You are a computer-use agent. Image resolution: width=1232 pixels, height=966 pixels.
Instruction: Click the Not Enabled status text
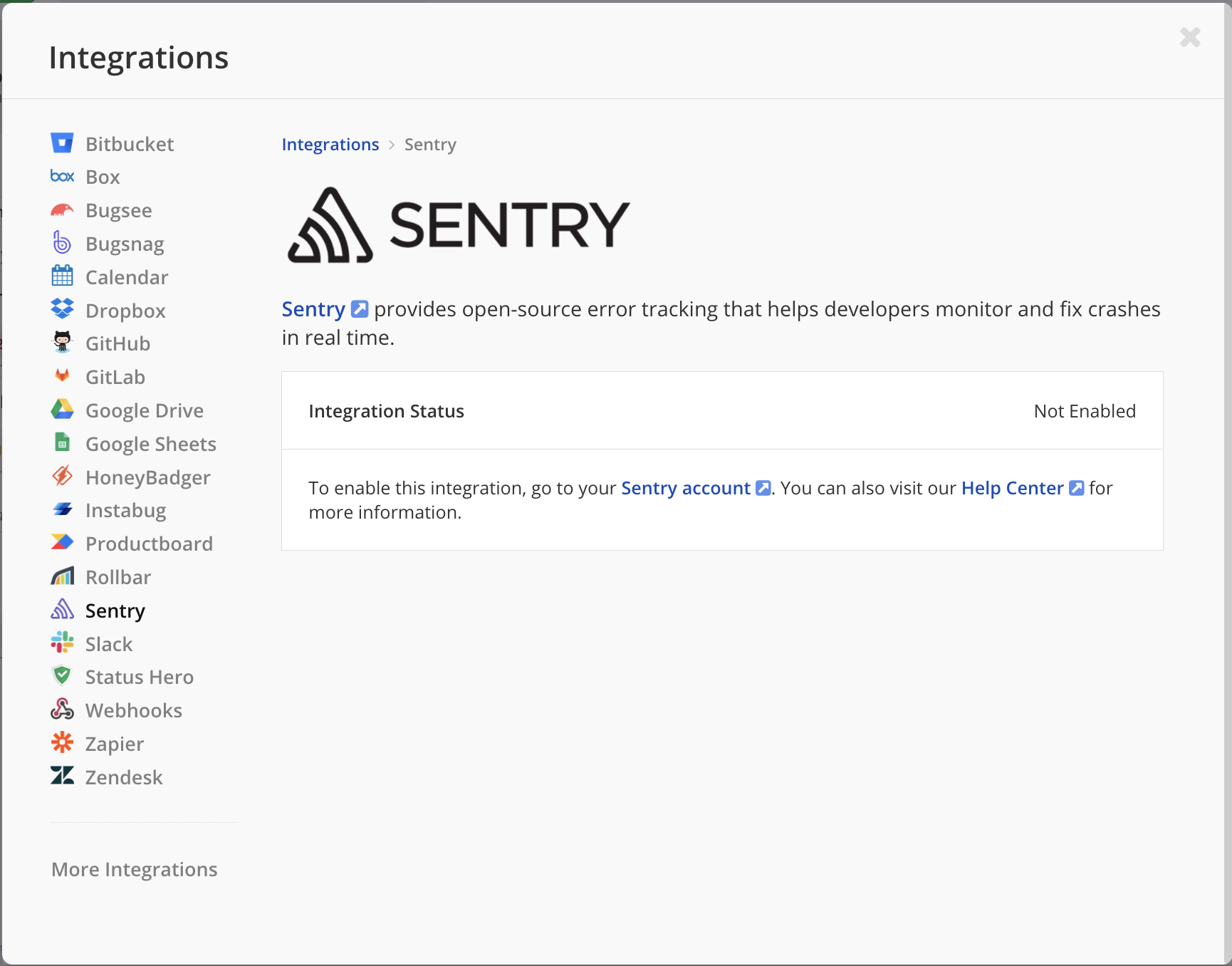1085,411
